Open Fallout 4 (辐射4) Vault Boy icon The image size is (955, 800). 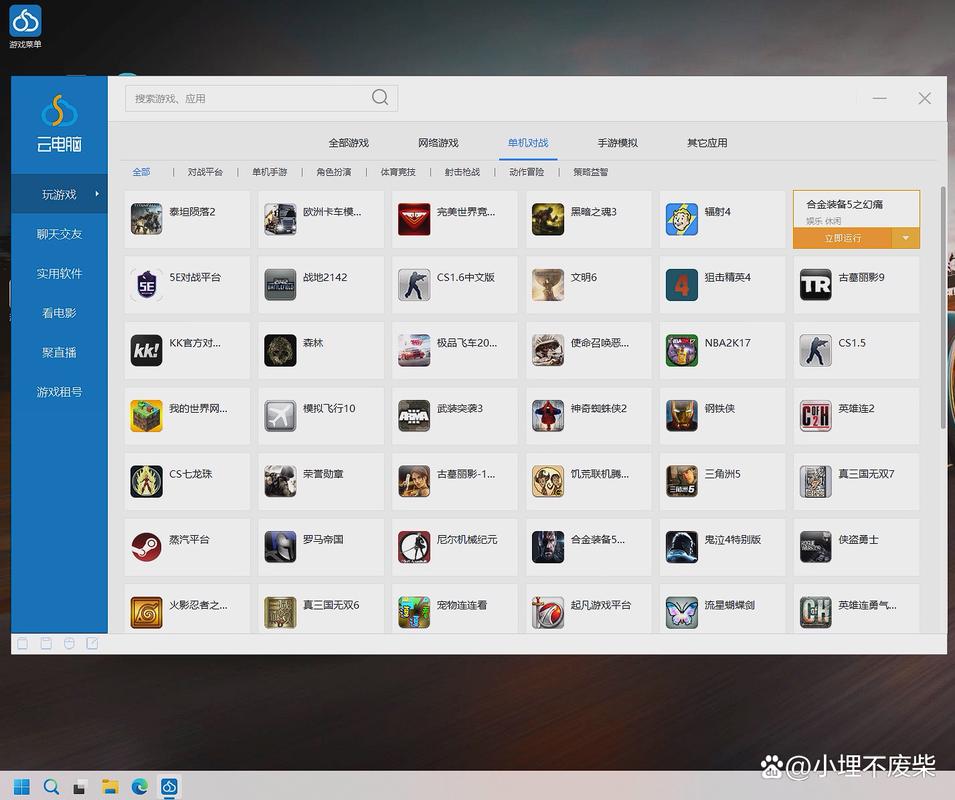click(x=682, y=219)
